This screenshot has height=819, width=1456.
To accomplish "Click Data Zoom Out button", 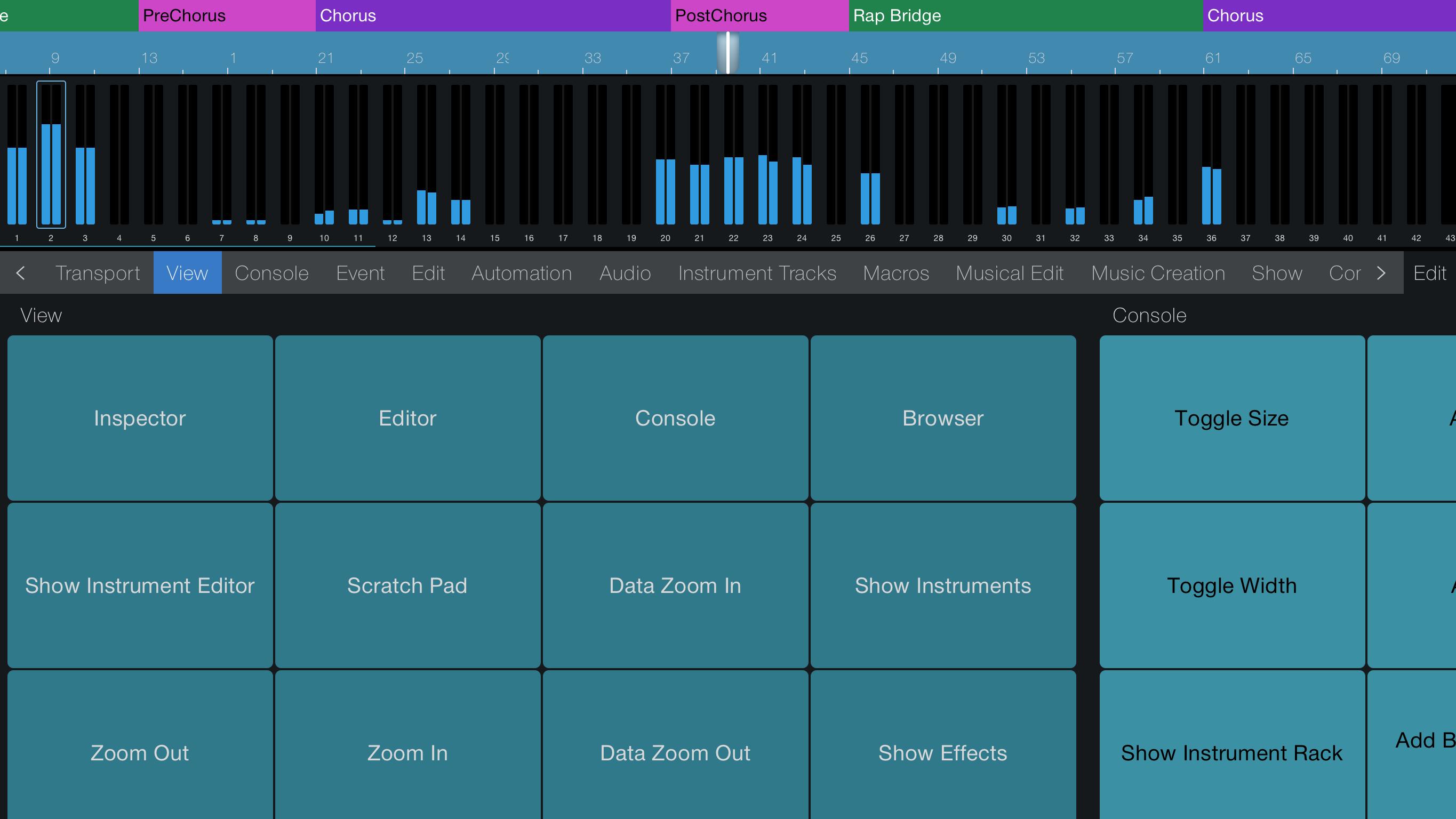I will tap(675, 751).
